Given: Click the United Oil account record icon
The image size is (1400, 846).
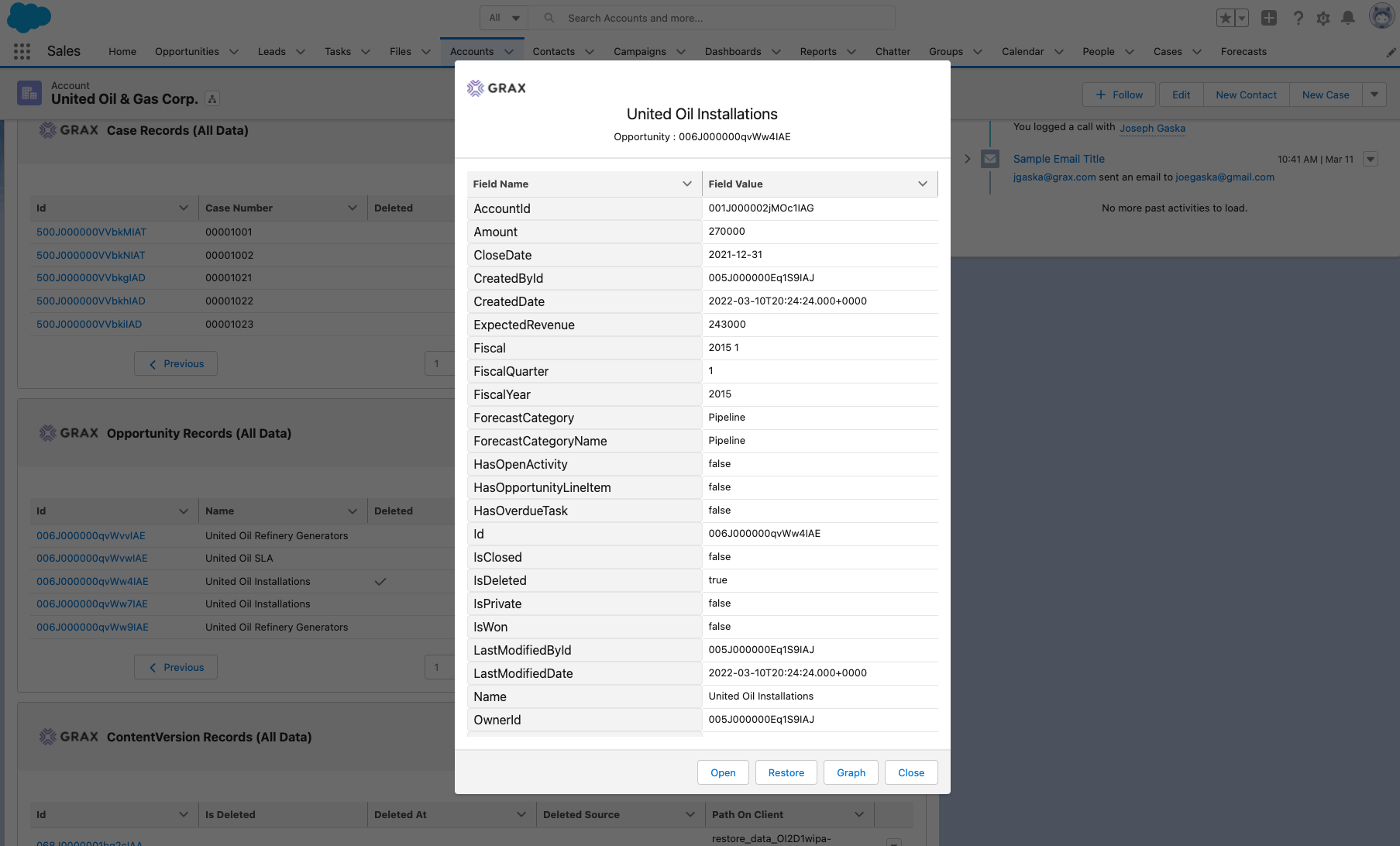Looking at the screenshot, I should [29, 93].
